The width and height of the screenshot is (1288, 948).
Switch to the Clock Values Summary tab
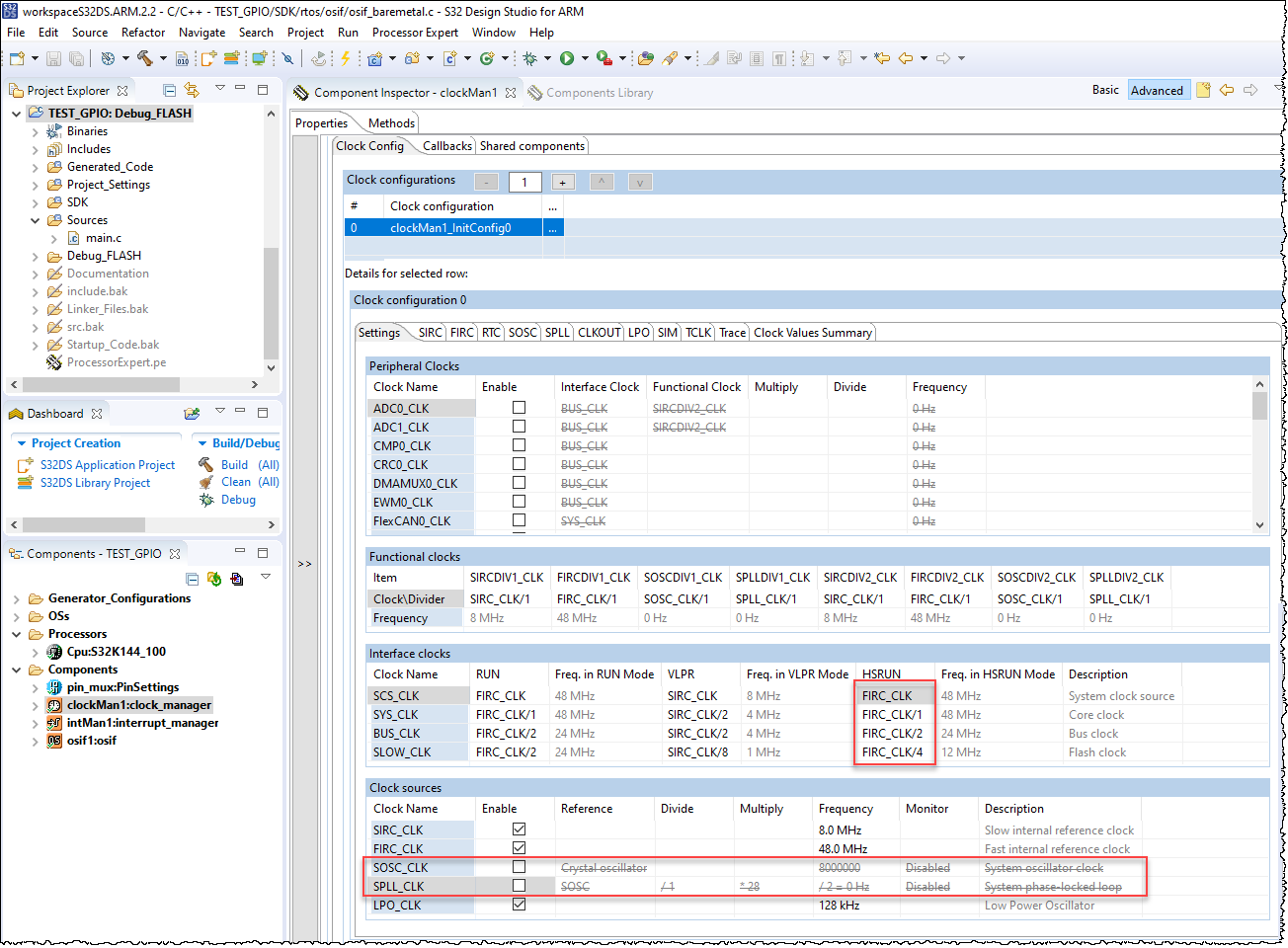tap(812, 333)
